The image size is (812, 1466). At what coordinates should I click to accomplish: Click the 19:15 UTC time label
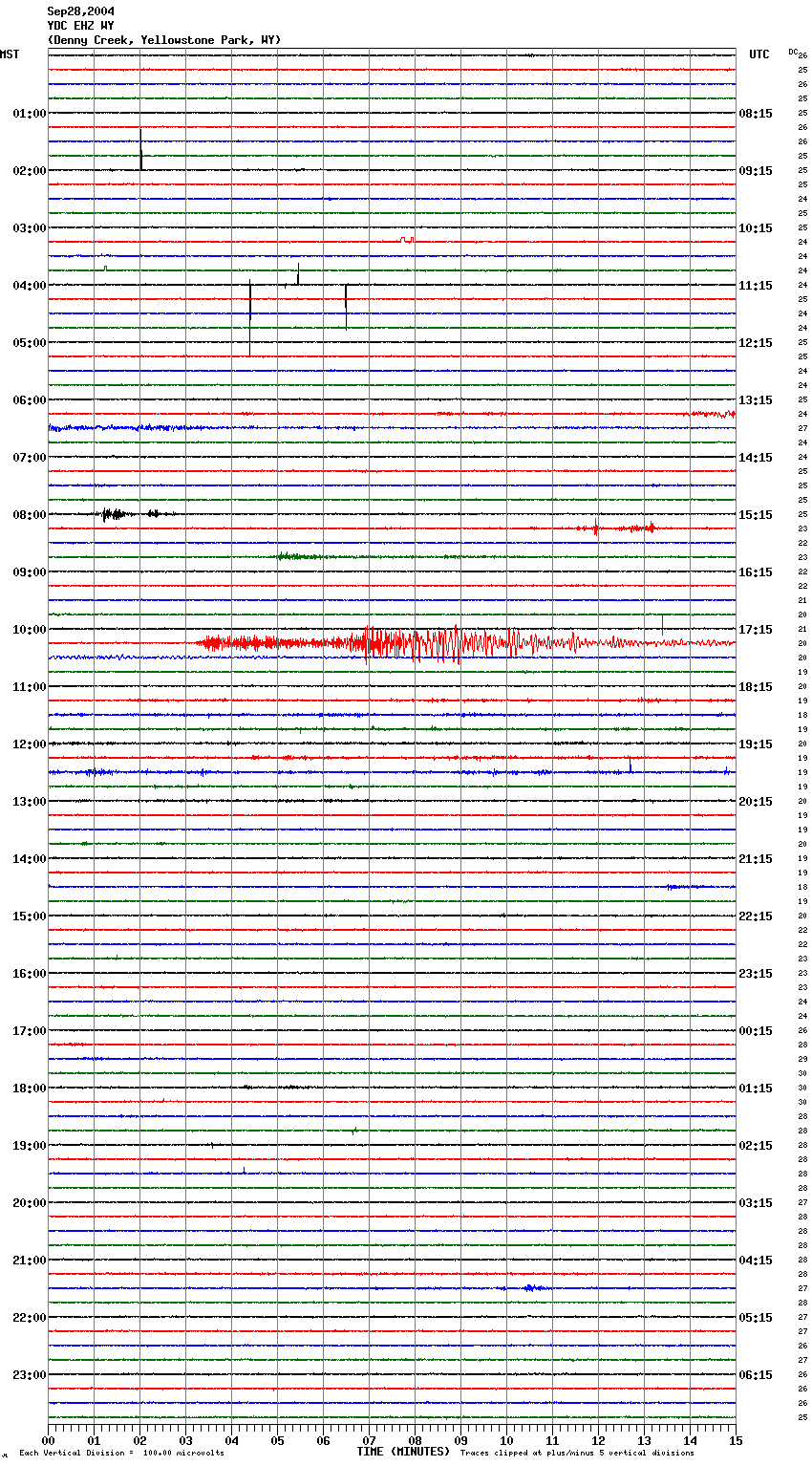(756, 744)
